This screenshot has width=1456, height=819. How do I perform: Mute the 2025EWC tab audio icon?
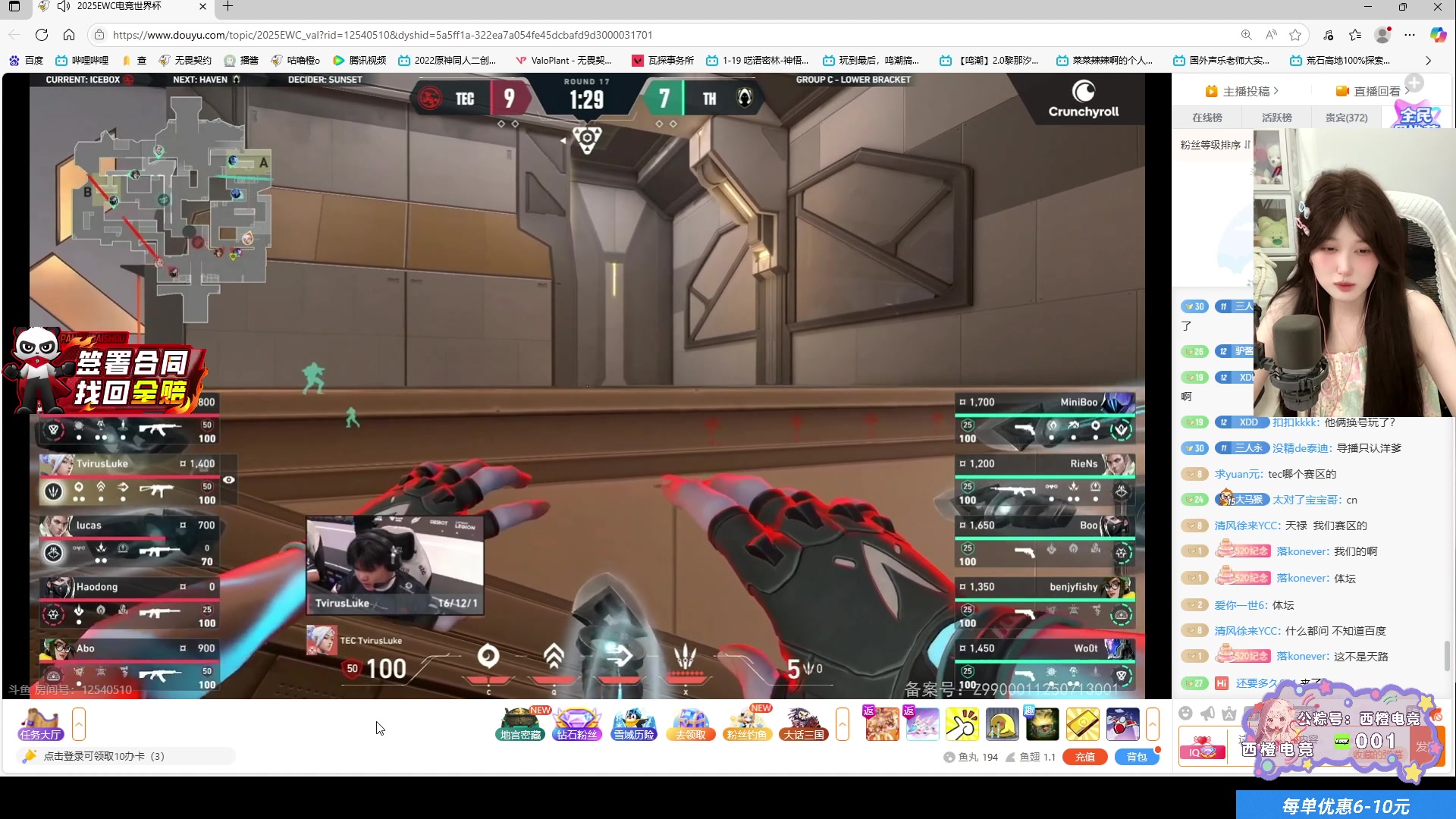[x=64, y=6]
